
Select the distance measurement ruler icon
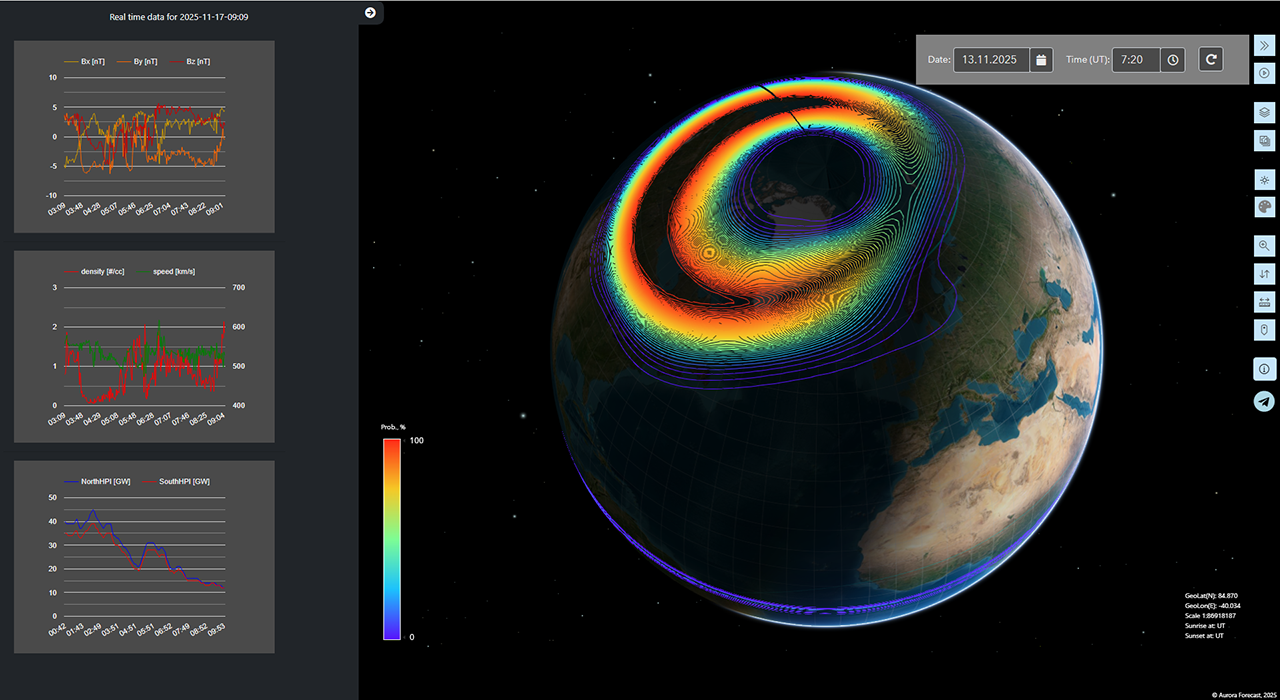coord(1264,302)
